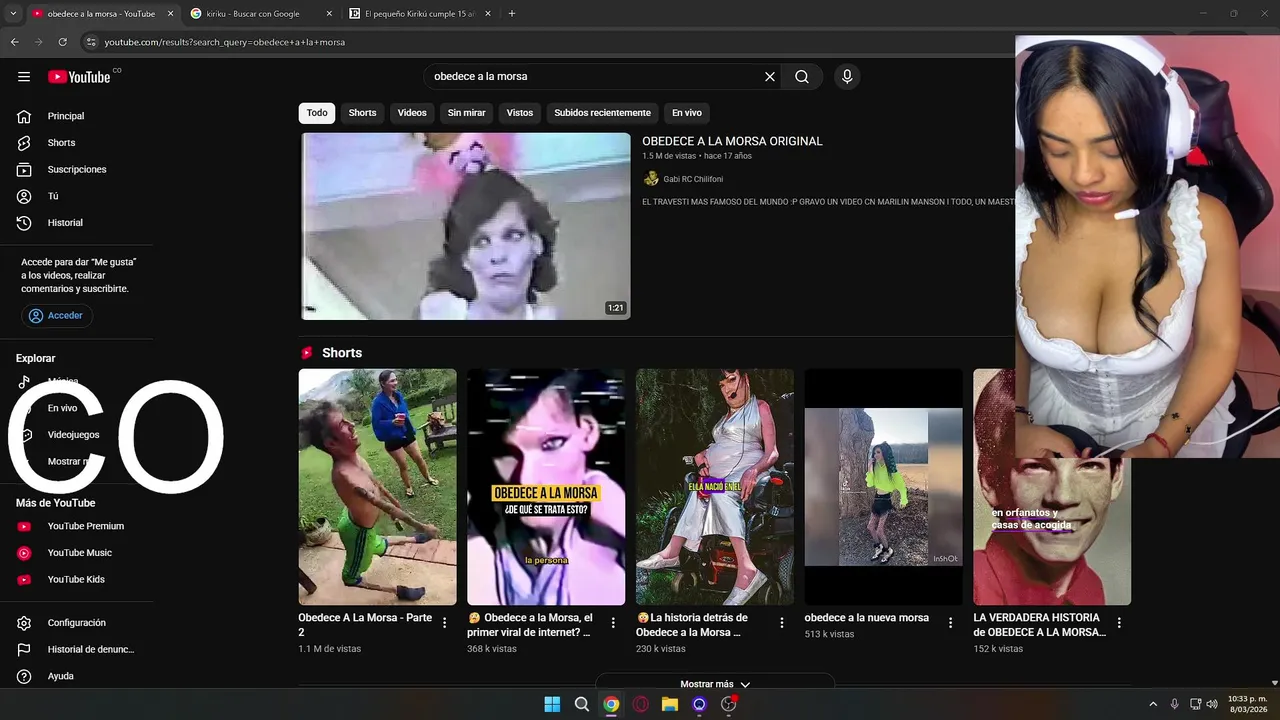Reload the page in browser toolbar
Viewport: 1280px width, 720px height.
tap(62, 42)
